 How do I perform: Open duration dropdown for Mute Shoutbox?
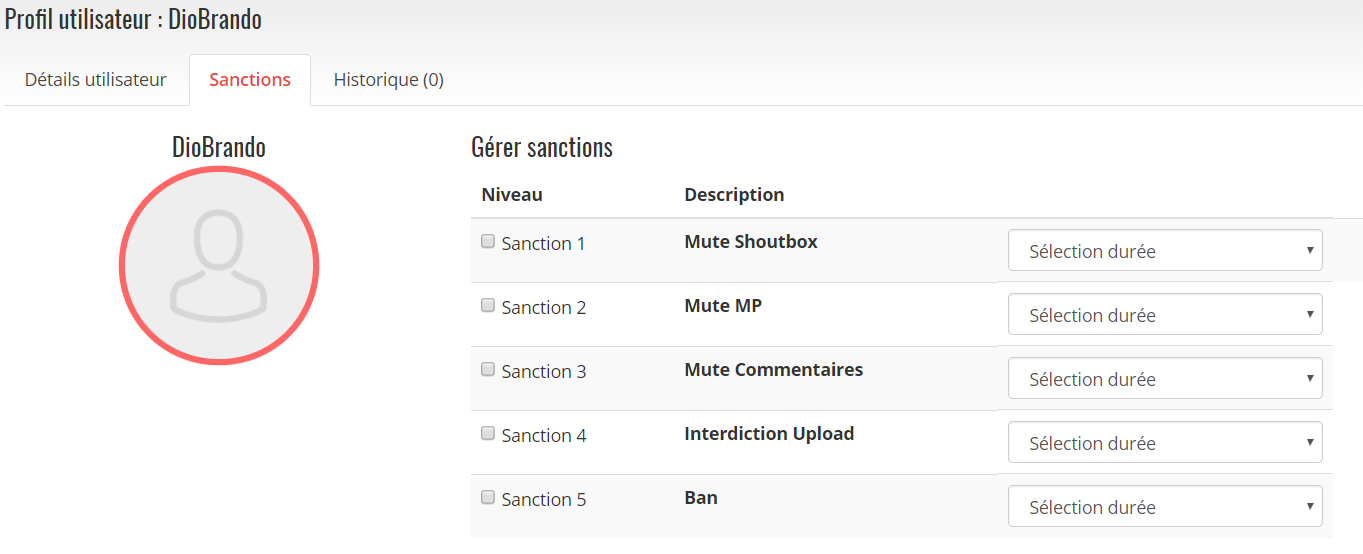click(x=1165, y=250)
